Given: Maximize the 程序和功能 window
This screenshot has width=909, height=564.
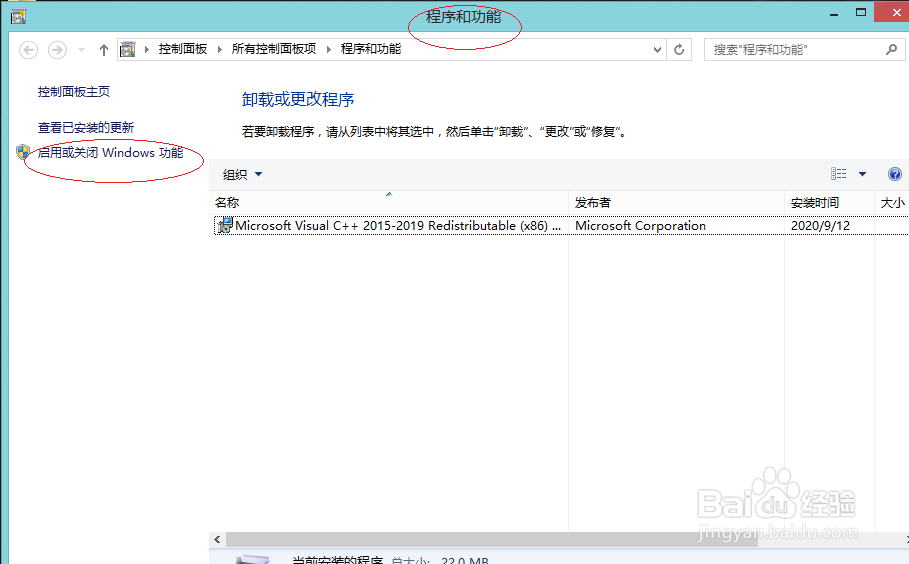Looking at the screenshot, I should [x=861, y=13].
